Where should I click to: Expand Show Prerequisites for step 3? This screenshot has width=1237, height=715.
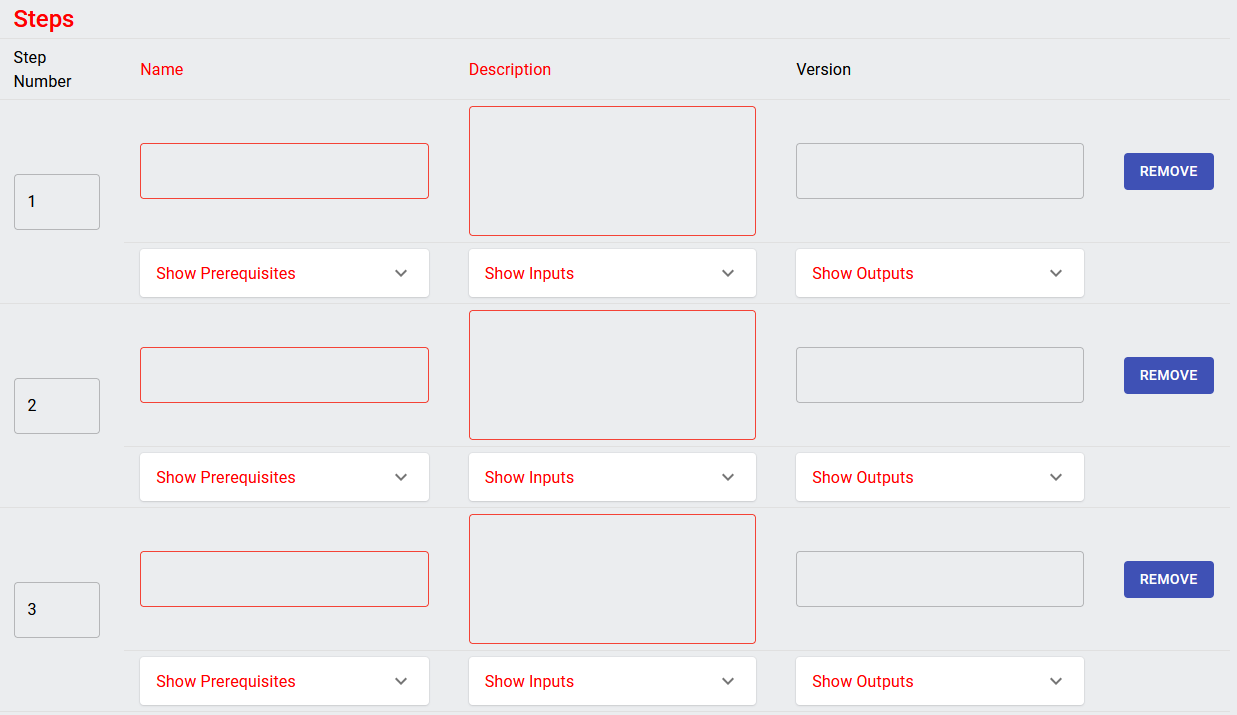284,681
